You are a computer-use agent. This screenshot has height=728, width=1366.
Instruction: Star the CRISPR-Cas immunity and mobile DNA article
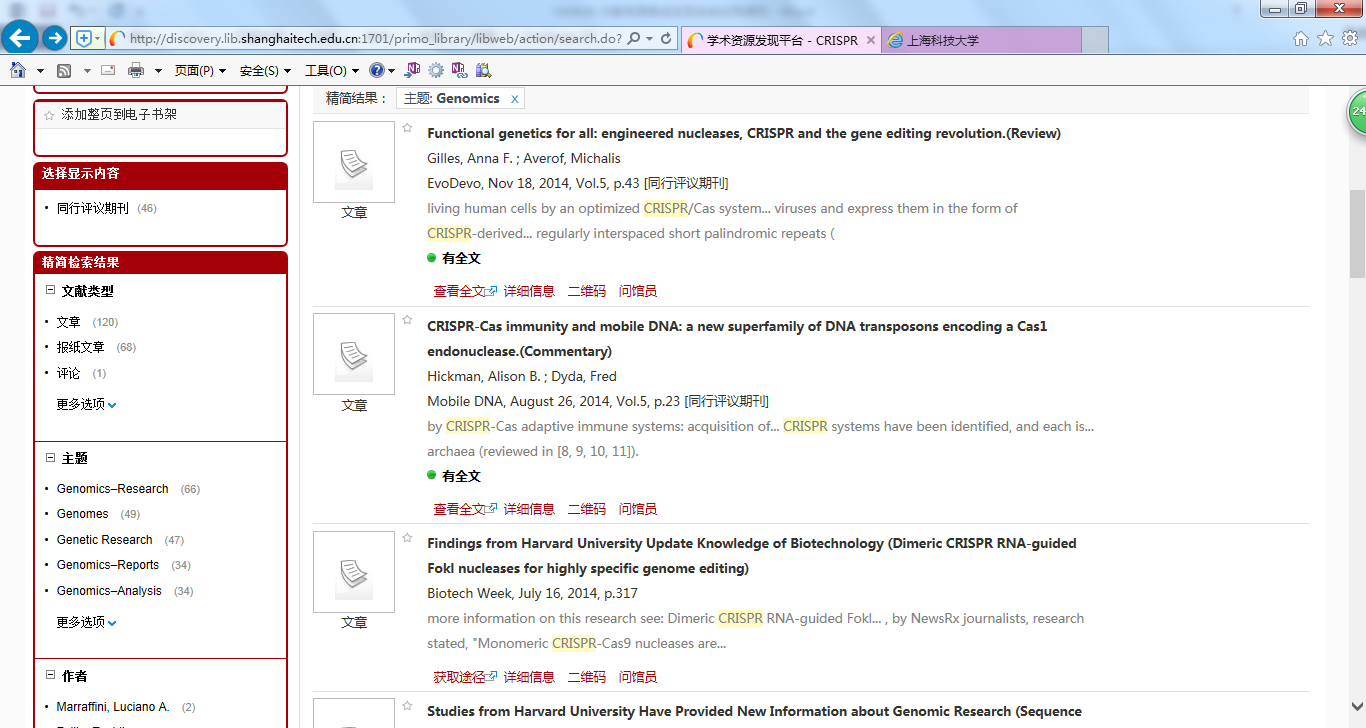click(x=407, y=320)
